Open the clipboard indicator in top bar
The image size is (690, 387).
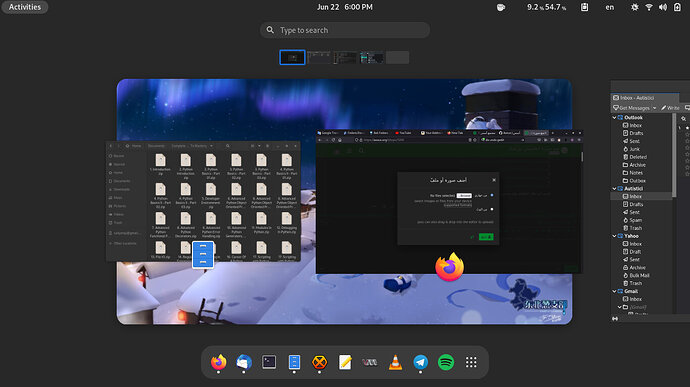pos(584,7)
